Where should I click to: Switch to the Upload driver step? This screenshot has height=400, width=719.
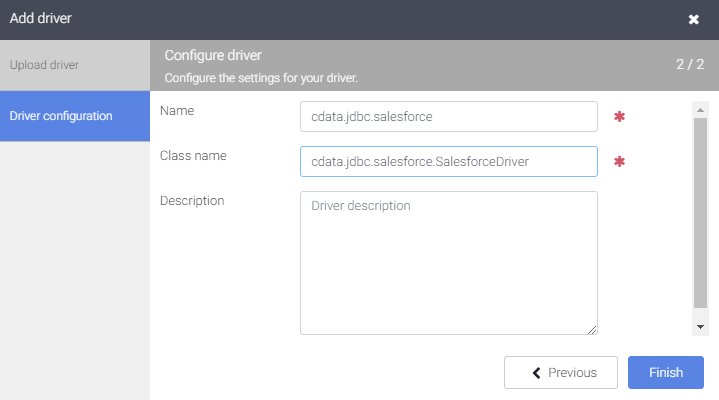[x=74, y=65]
